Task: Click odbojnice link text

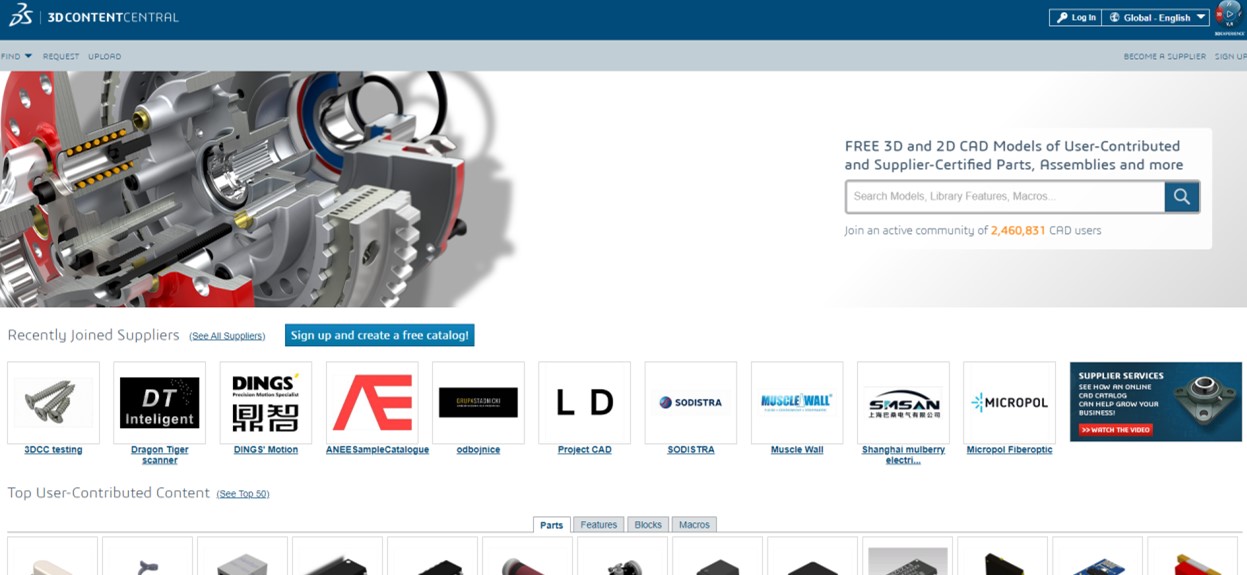Action: tap(478, 450)
